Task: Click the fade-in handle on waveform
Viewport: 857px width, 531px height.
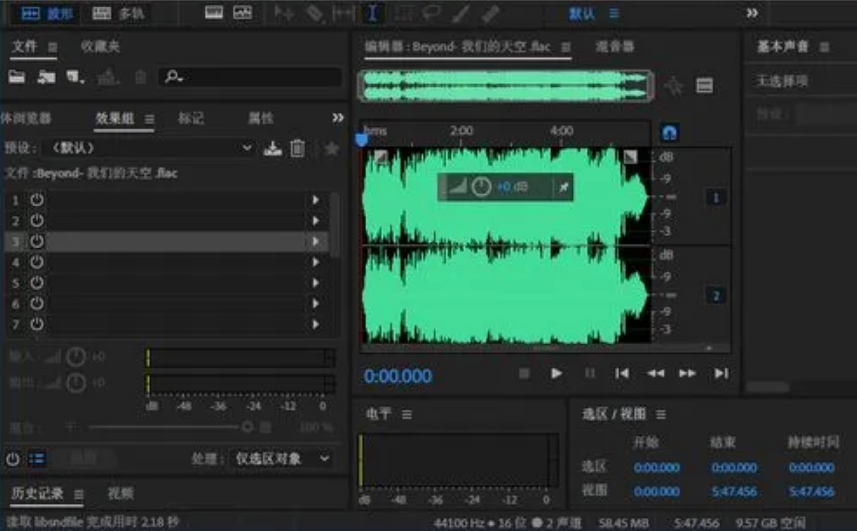Action: coord(380,157)
